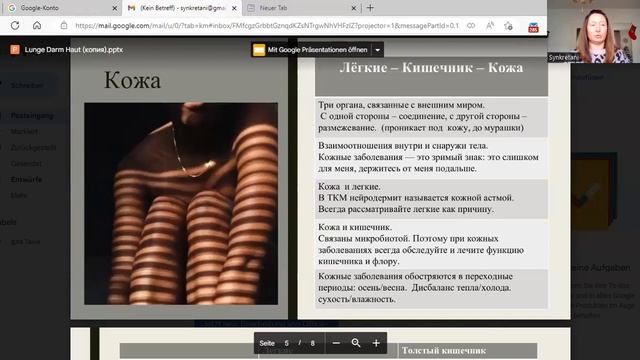Zoom in with the plus button
This screenshot has height=360, width=640.
coord(376,343)
